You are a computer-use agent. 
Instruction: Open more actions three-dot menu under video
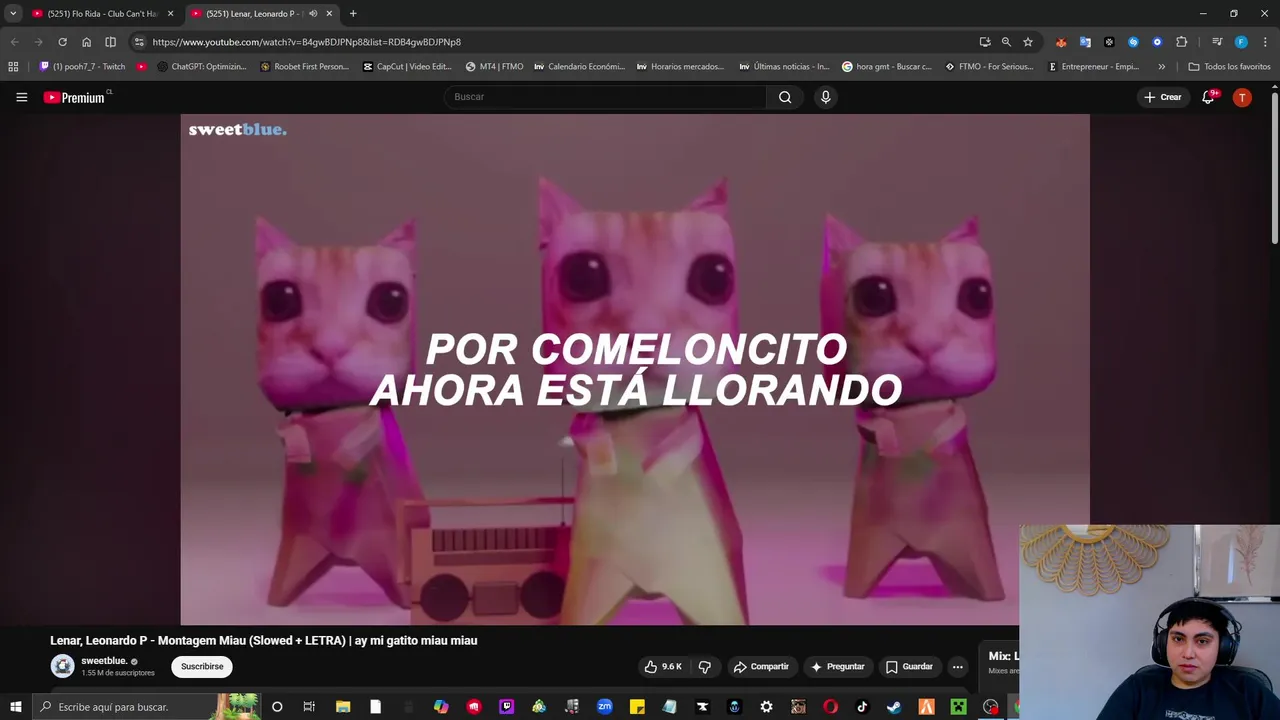coord(957,667)
